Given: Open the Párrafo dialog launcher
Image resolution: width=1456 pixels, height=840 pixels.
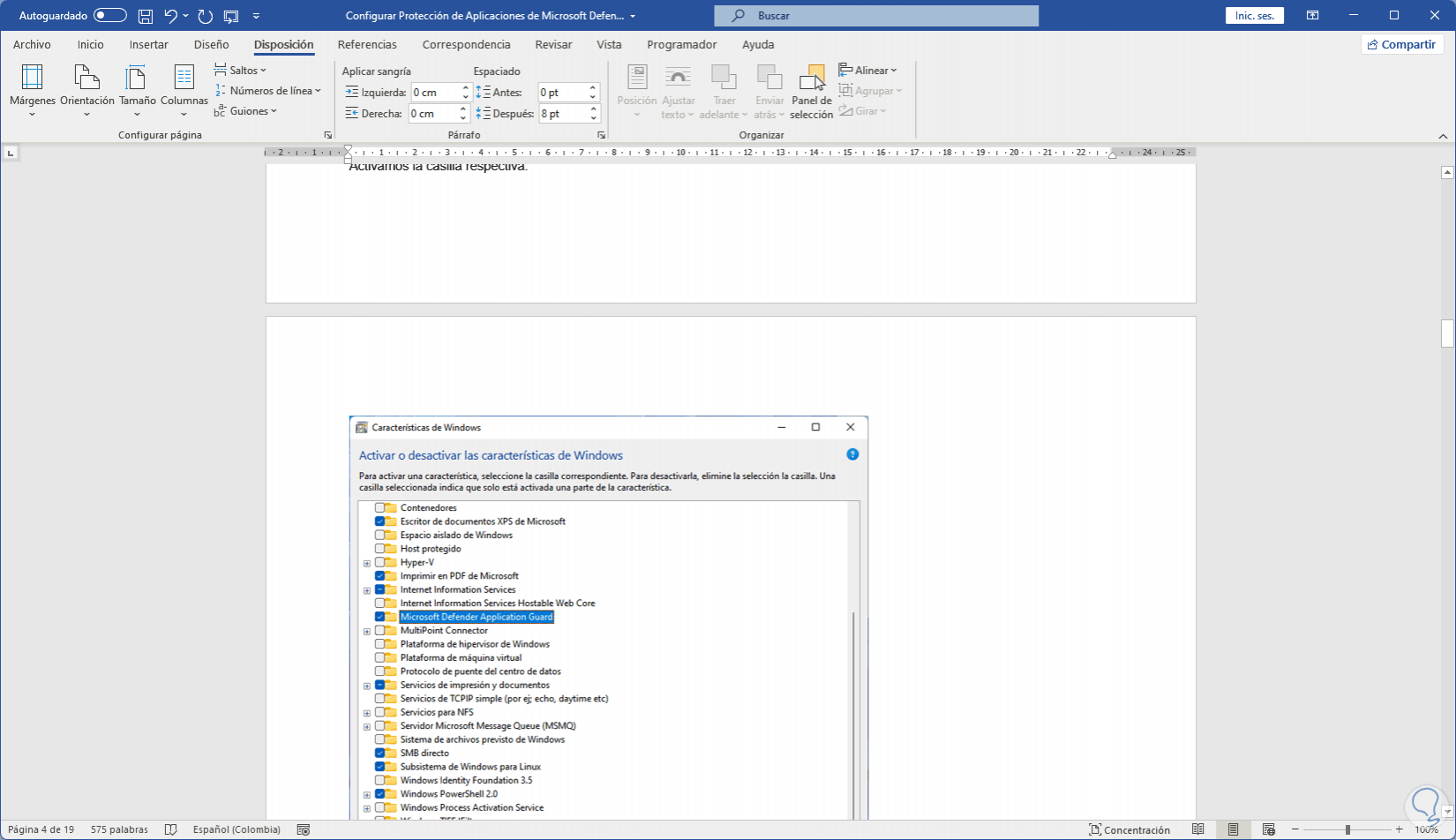Looking at the screenshot, I should [602, 135].
